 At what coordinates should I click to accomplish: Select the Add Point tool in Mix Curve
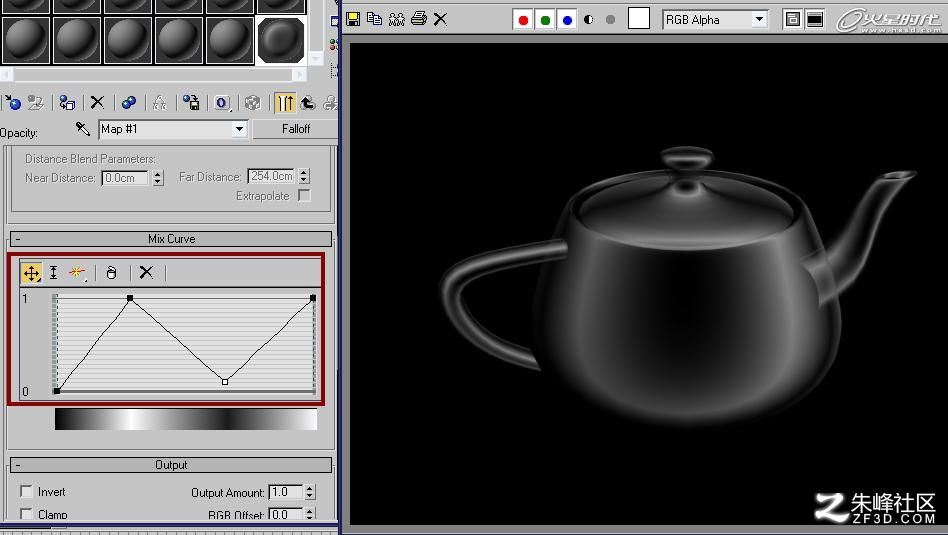(77, 273)
